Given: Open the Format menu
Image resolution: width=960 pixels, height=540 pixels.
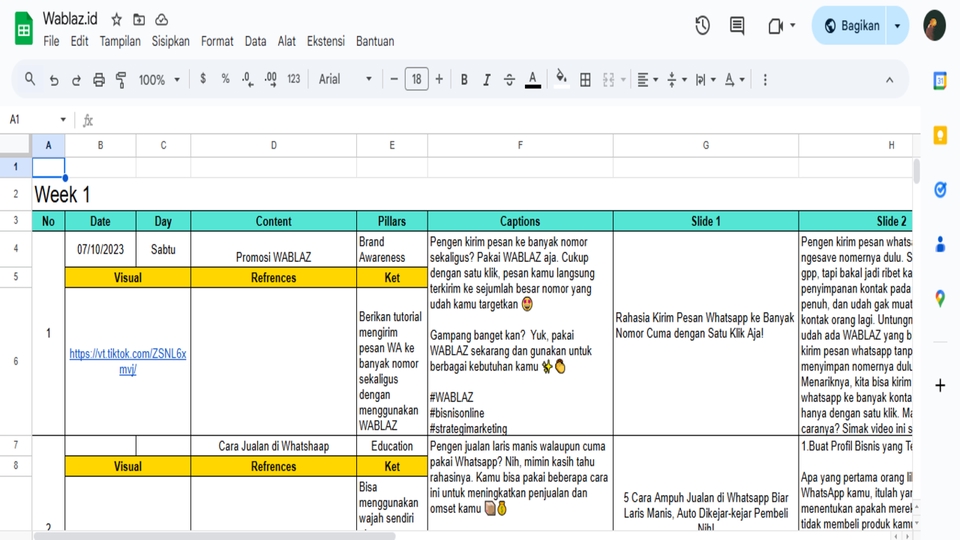Looking at the screenshot, I should point(217,41).
